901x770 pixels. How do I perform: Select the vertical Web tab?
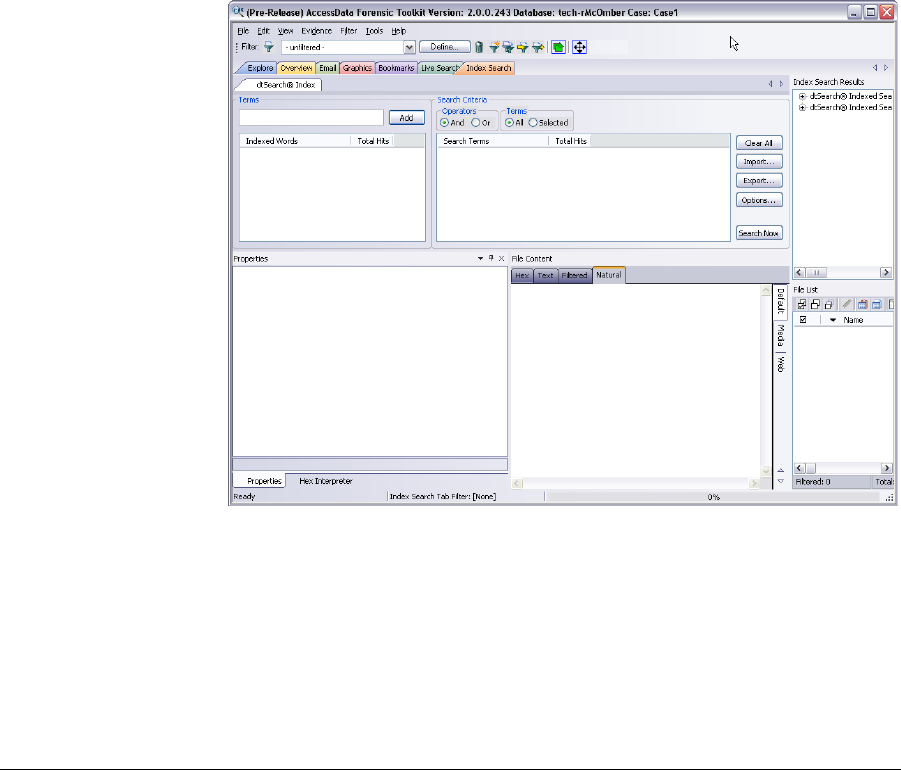coord(780,363)
